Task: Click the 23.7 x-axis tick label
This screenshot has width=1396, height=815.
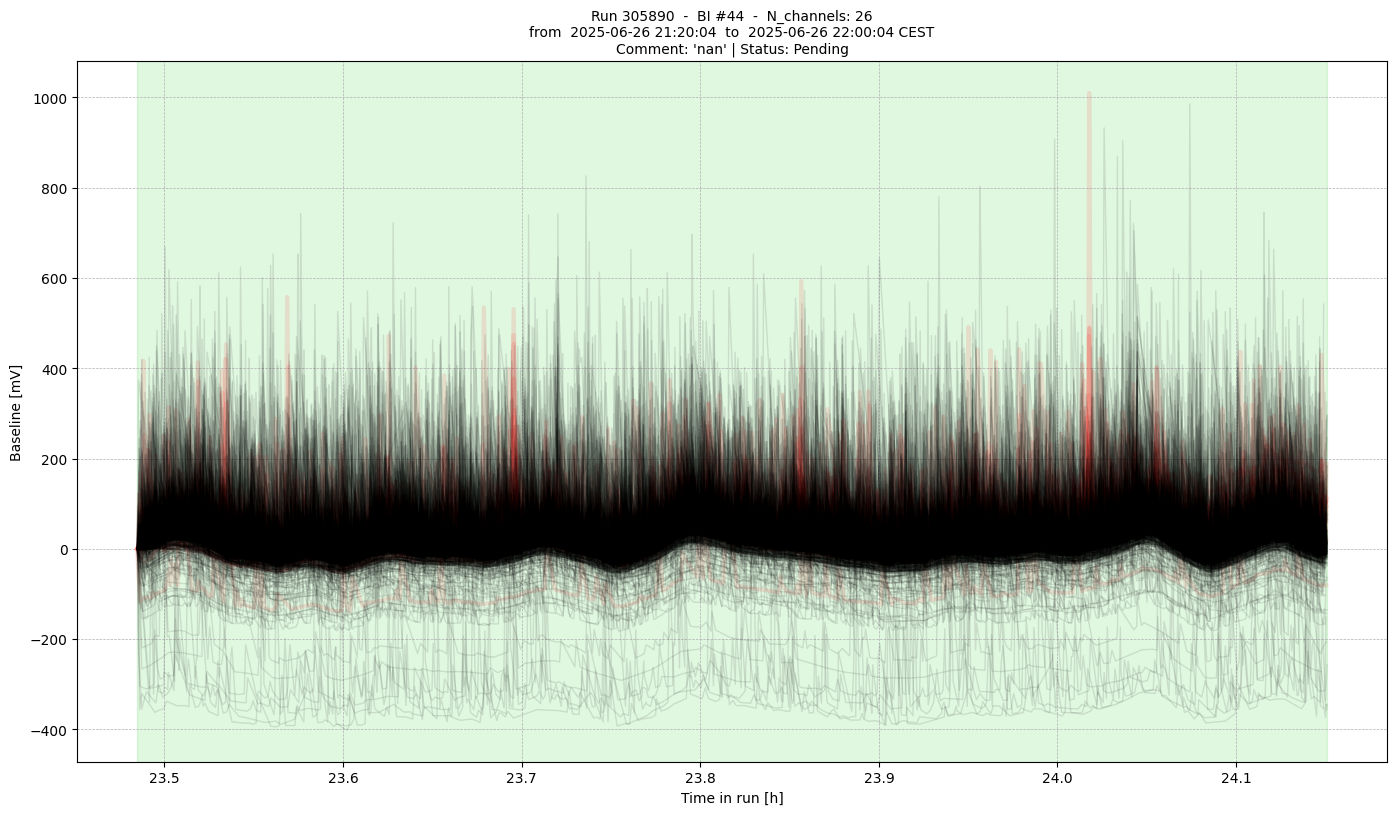Action: tap(521, 778)
